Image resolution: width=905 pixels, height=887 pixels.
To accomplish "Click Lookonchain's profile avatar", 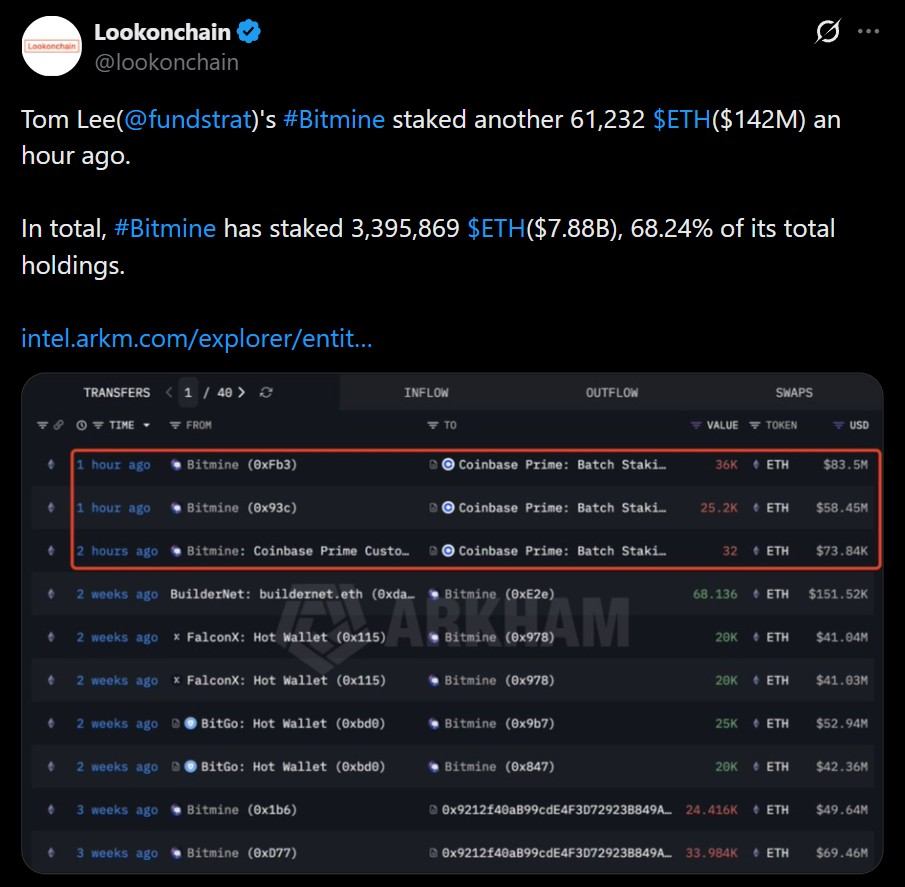I will tap(51, 46).
